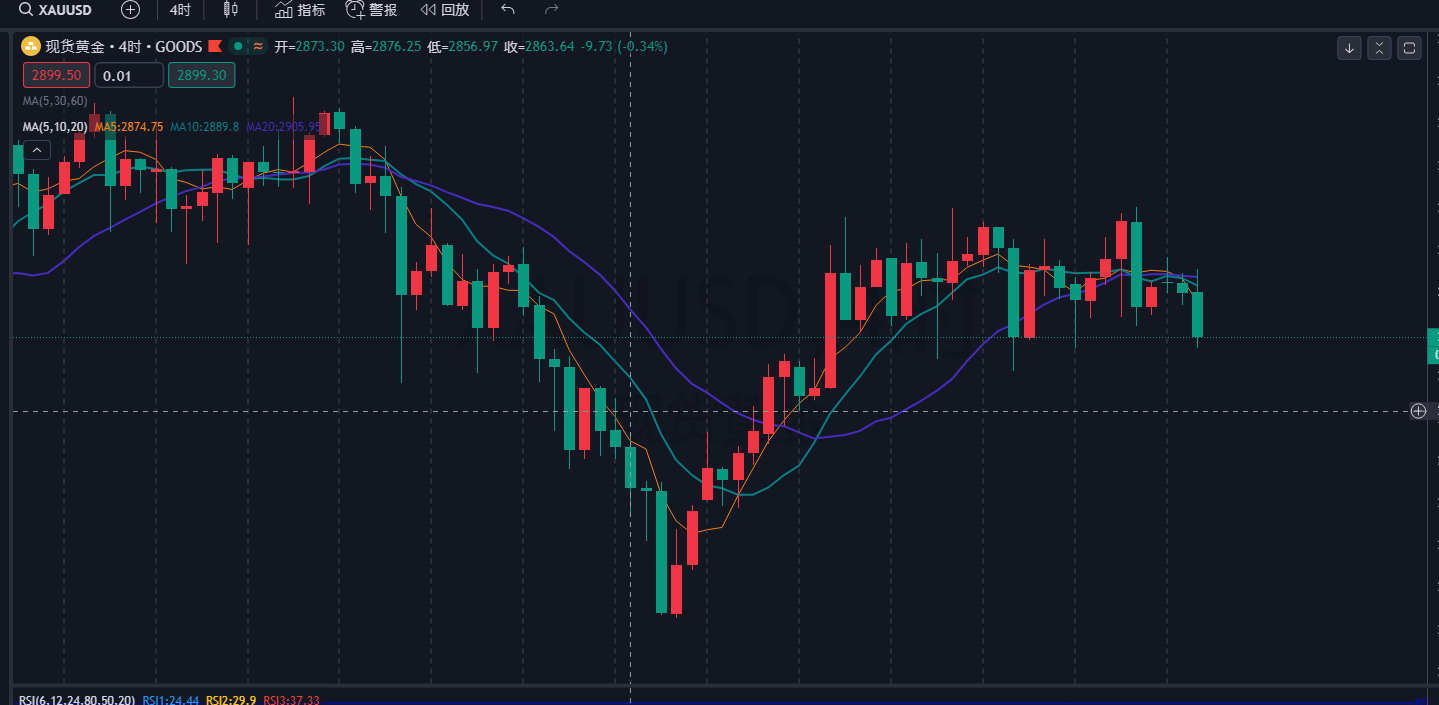Undo the last chart action

pos(508,10)
